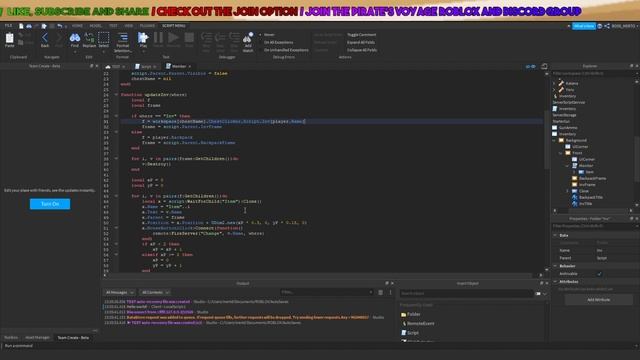This screenshot has height=360, width=640.
Task: Click the Paste clipboard icon
Action: (9, 40)
